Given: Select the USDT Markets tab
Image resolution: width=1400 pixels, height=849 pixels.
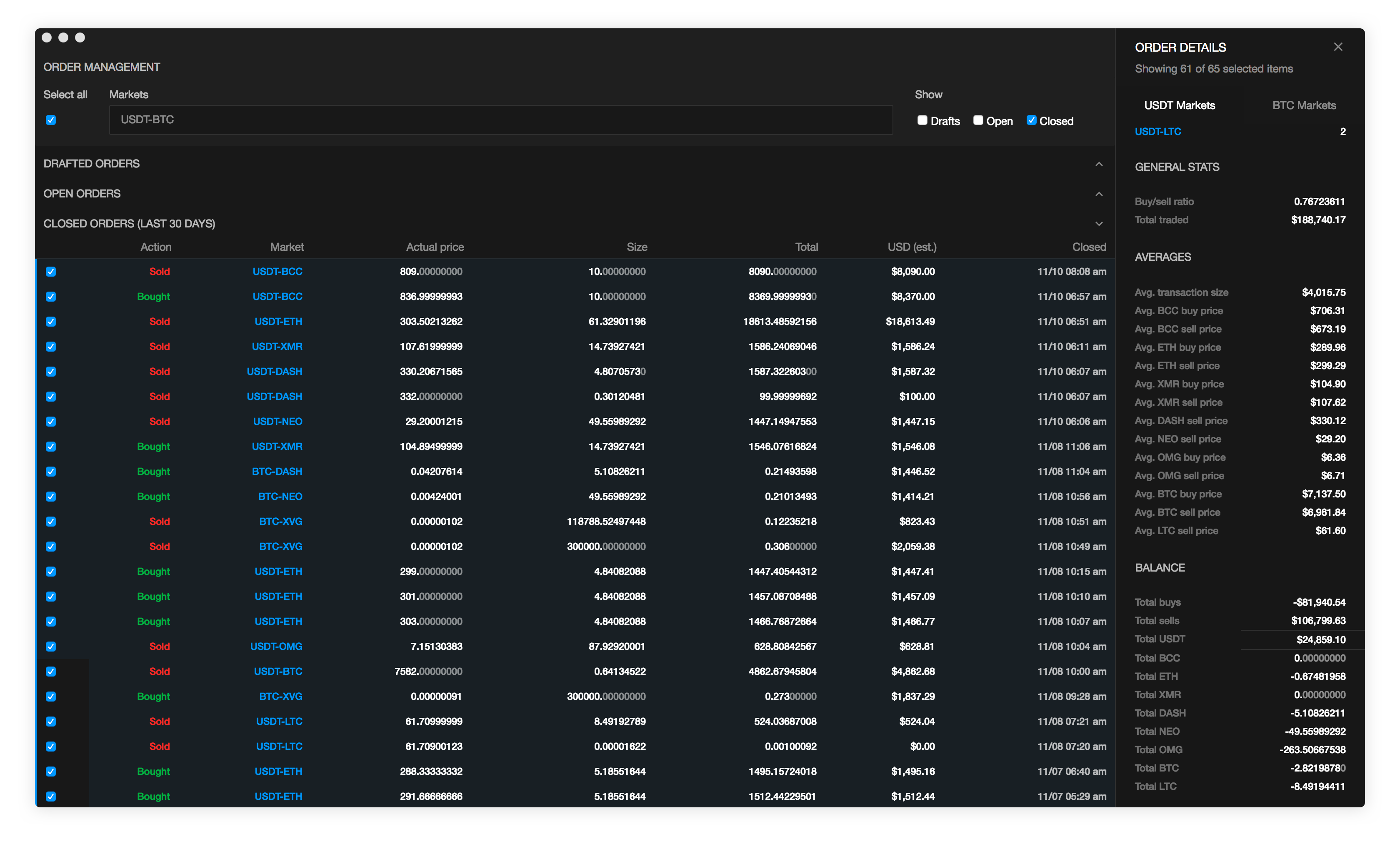Looking at the screenshot, I should click(1179, 106).
